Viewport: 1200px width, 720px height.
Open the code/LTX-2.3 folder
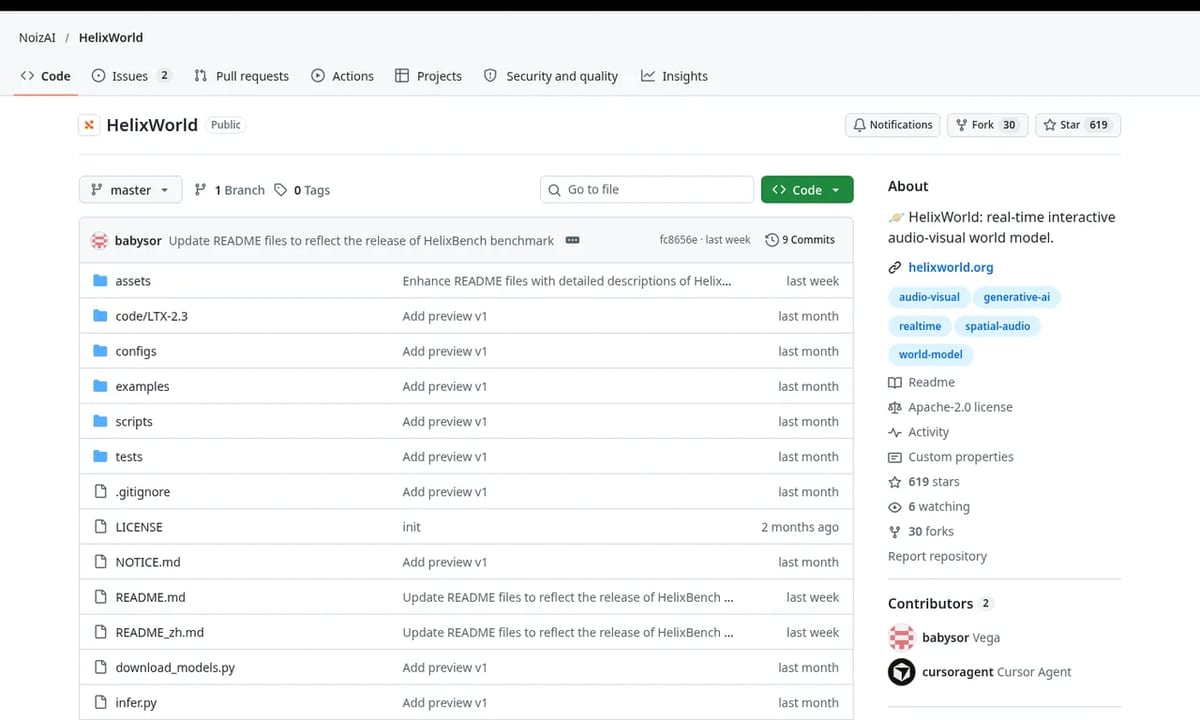(x=152, y=316)
